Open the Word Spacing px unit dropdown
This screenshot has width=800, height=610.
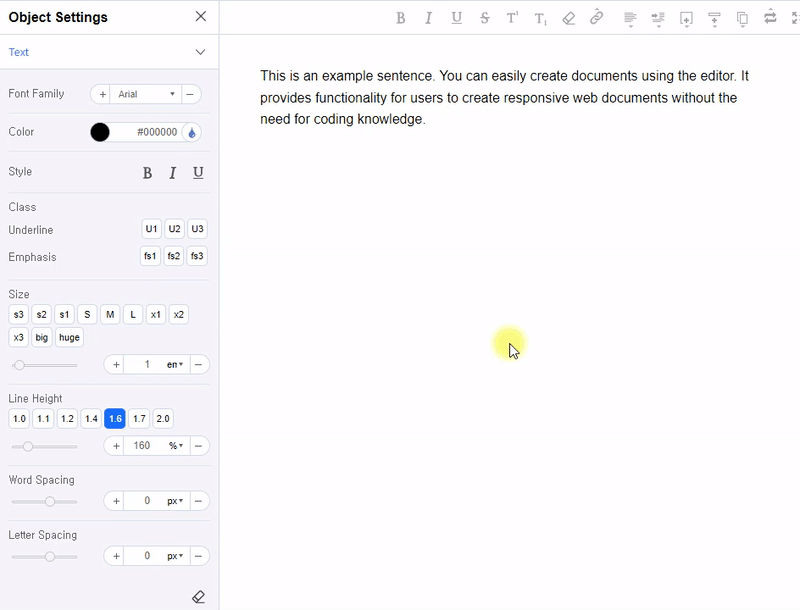pyautogui.click(x=175, y=501)
